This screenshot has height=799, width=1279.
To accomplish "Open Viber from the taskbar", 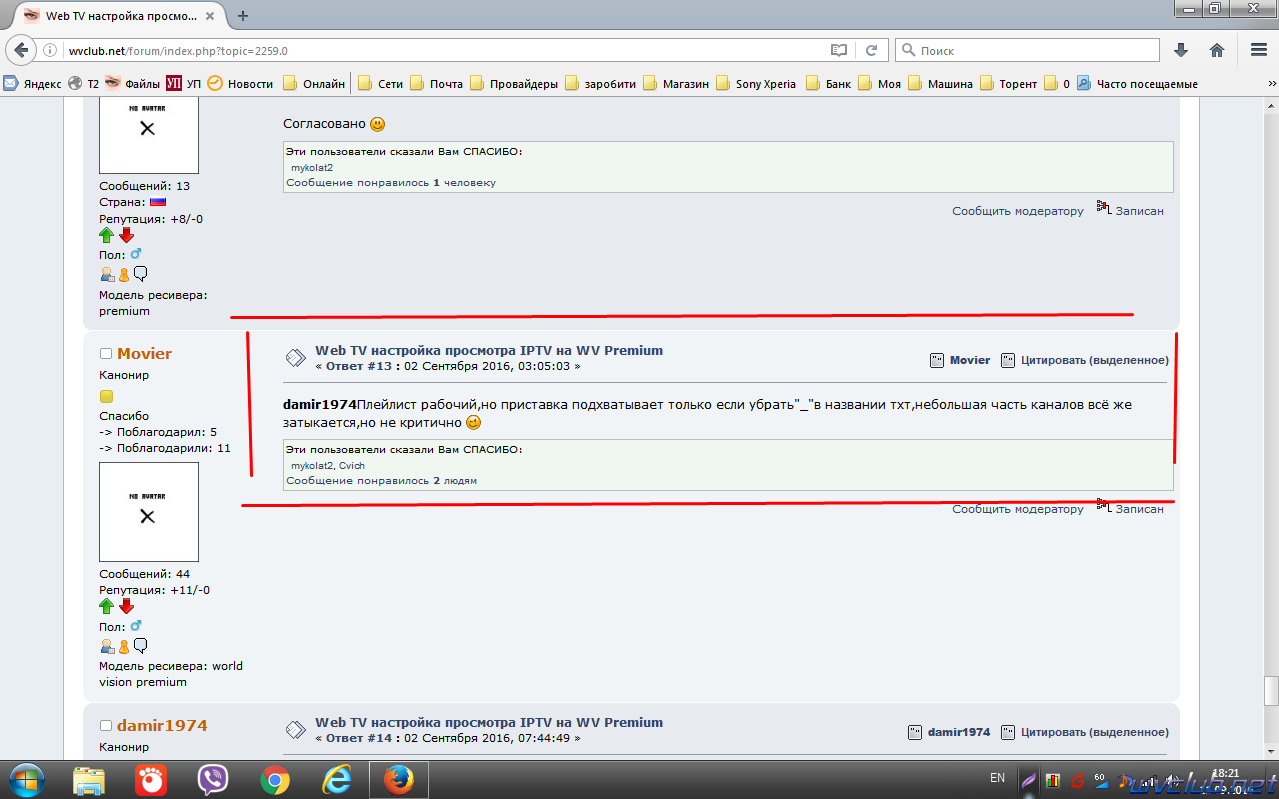I will tap(213, 779).
